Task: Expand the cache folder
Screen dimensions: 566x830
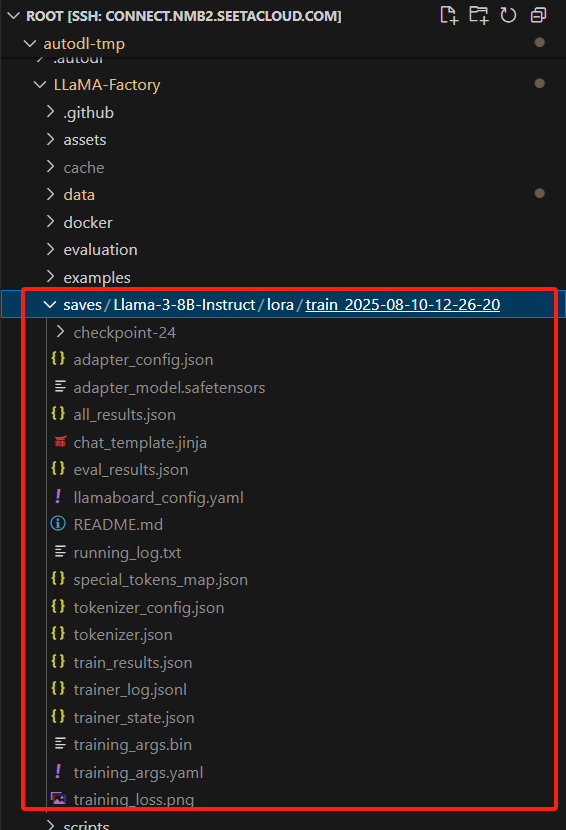Action: coord(50,167)
